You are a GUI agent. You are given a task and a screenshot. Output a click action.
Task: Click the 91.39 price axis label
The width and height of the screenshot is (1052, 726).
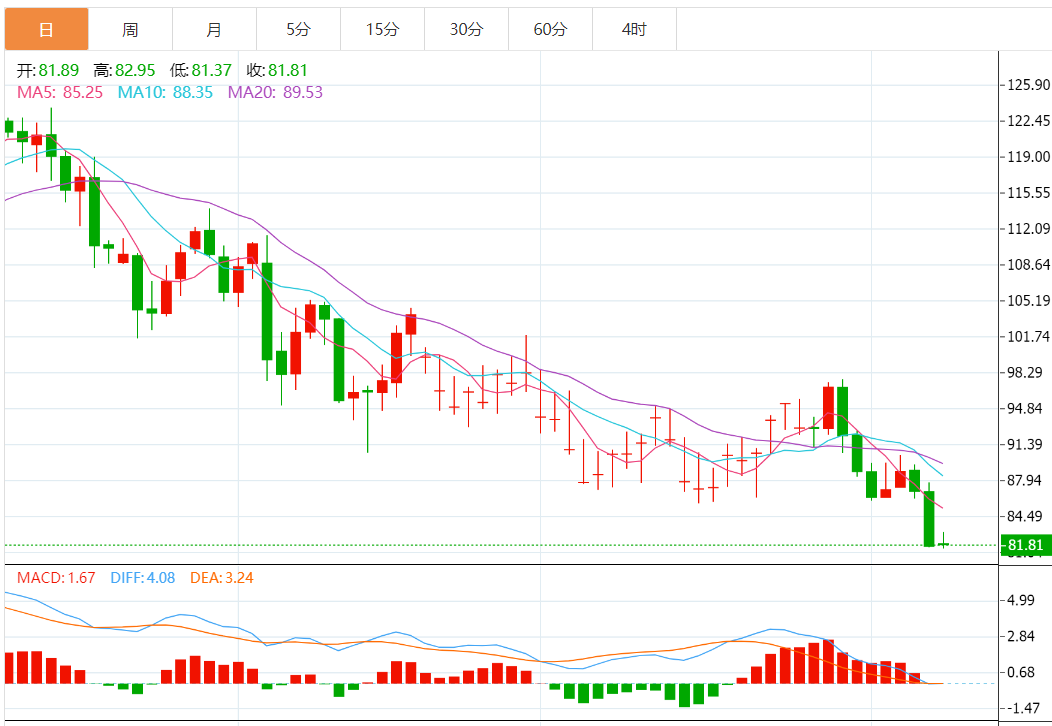coord(1025,444)
